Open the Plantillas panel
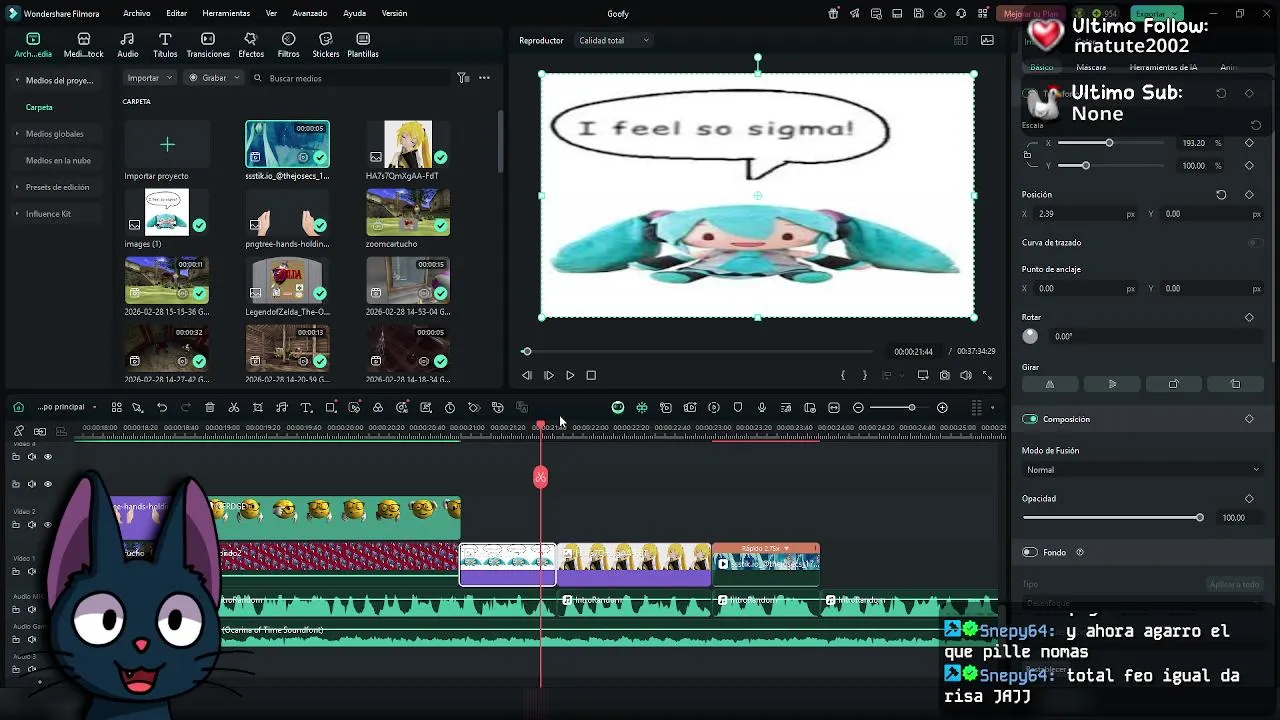 362,44
